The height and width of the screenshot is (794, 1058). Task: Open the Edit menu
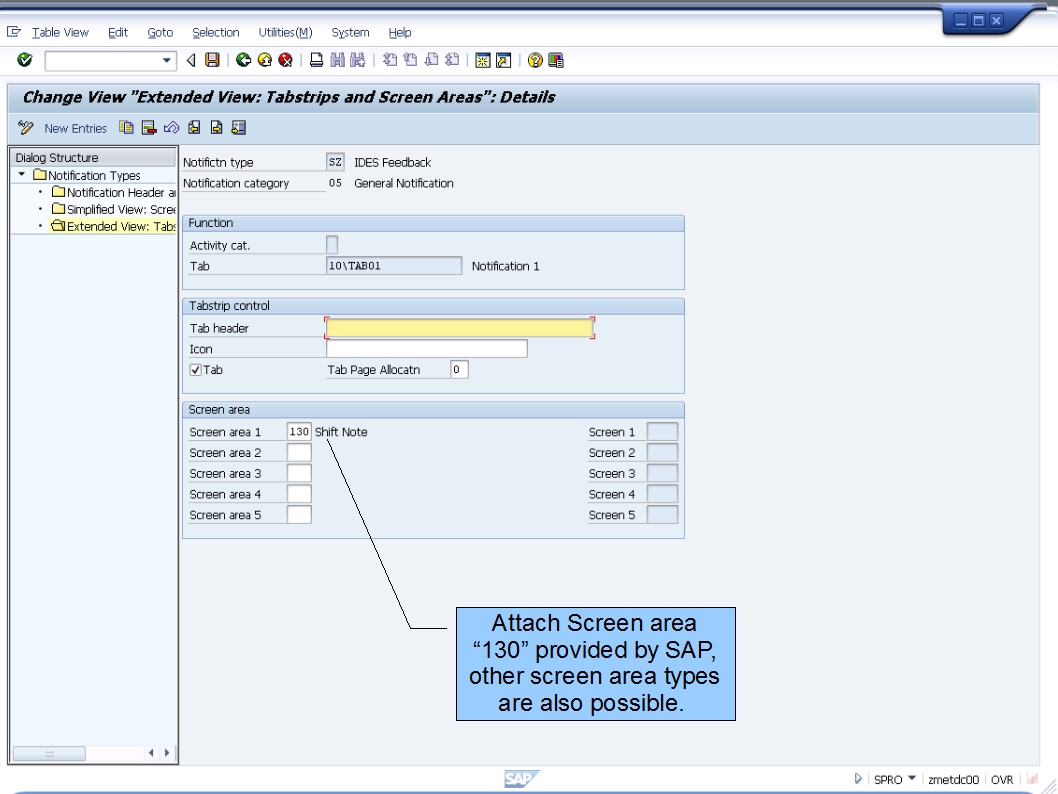coord(117,32)
